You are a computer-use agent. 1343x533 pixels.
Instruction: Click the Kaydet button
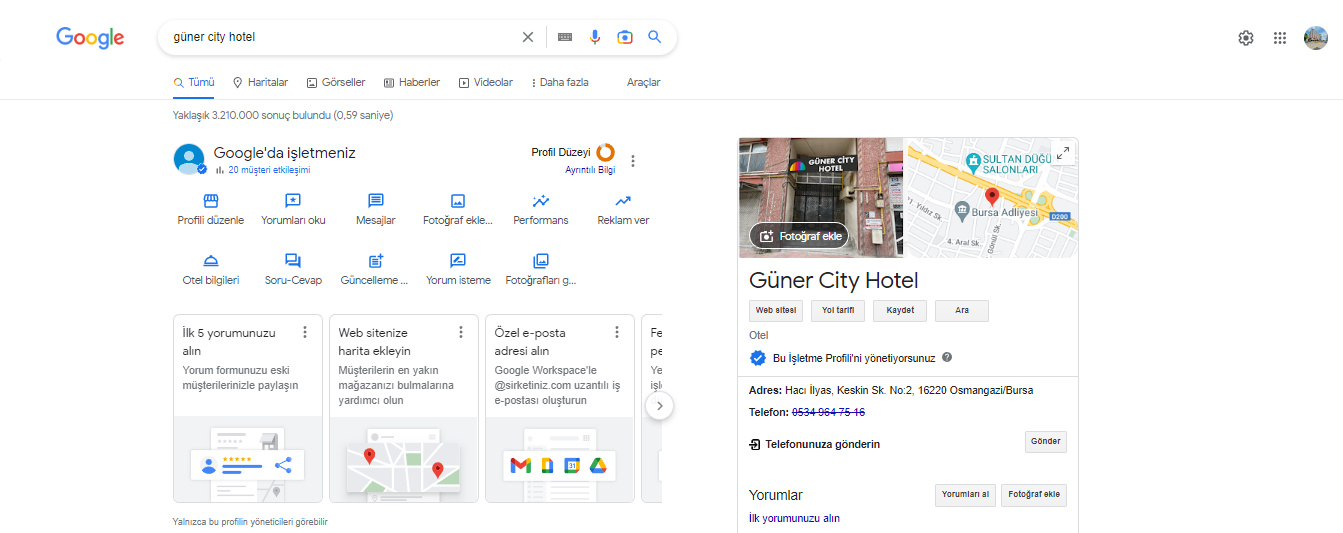900,311
